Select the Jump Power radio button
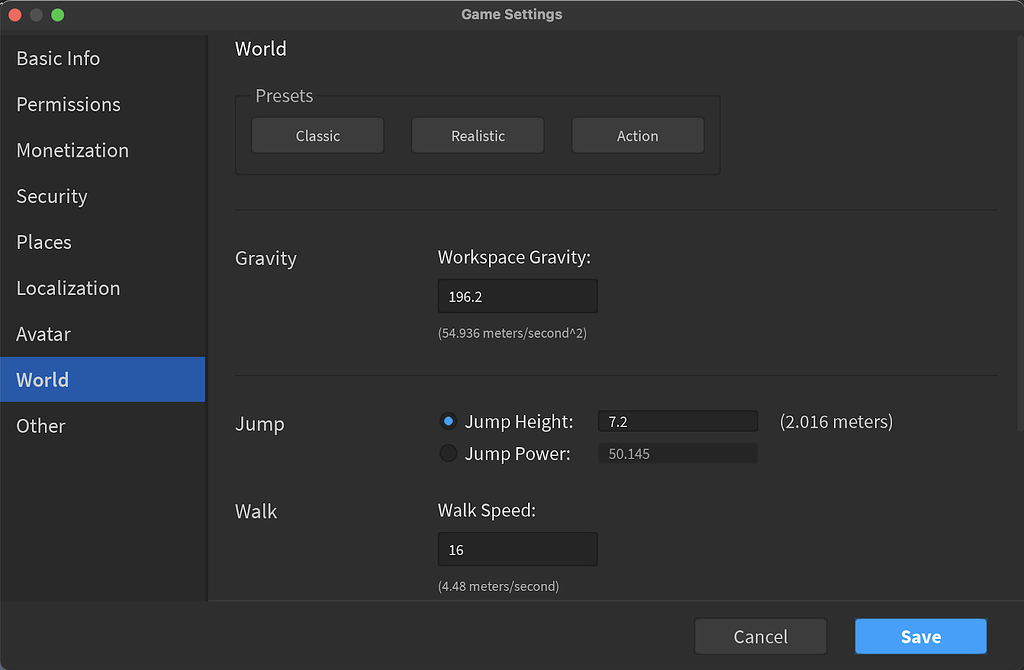This screenshot has width=1024, height=670. [x=449, y=454]
